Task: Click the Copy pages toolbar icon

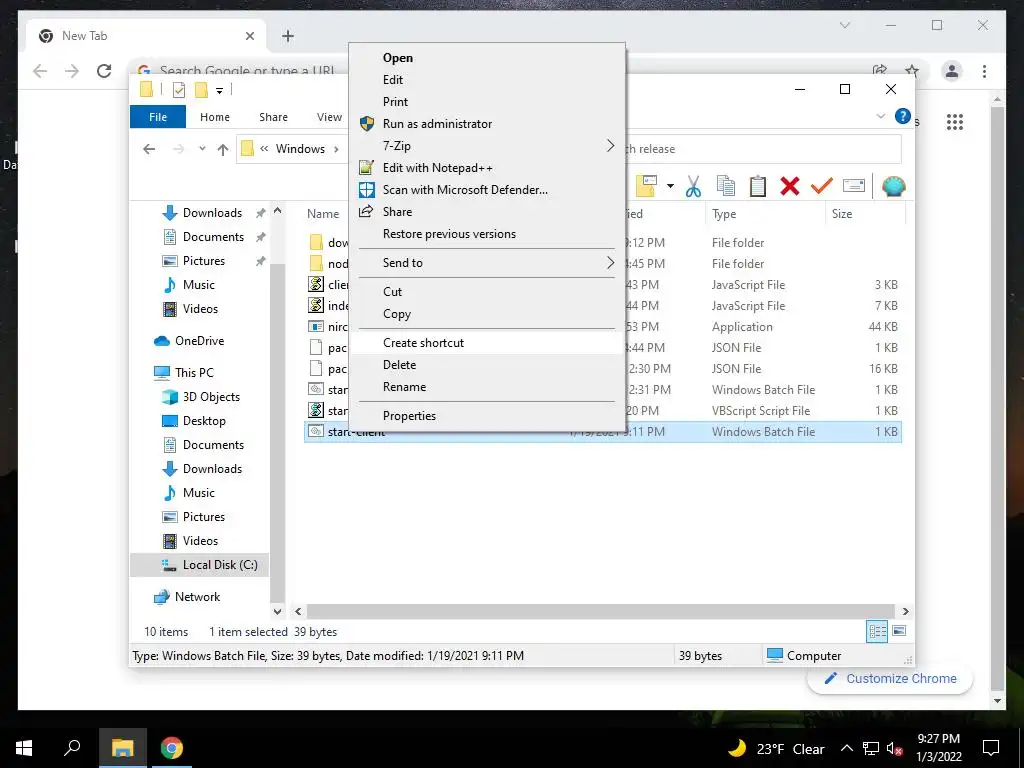Action: [x=726, y=187]
